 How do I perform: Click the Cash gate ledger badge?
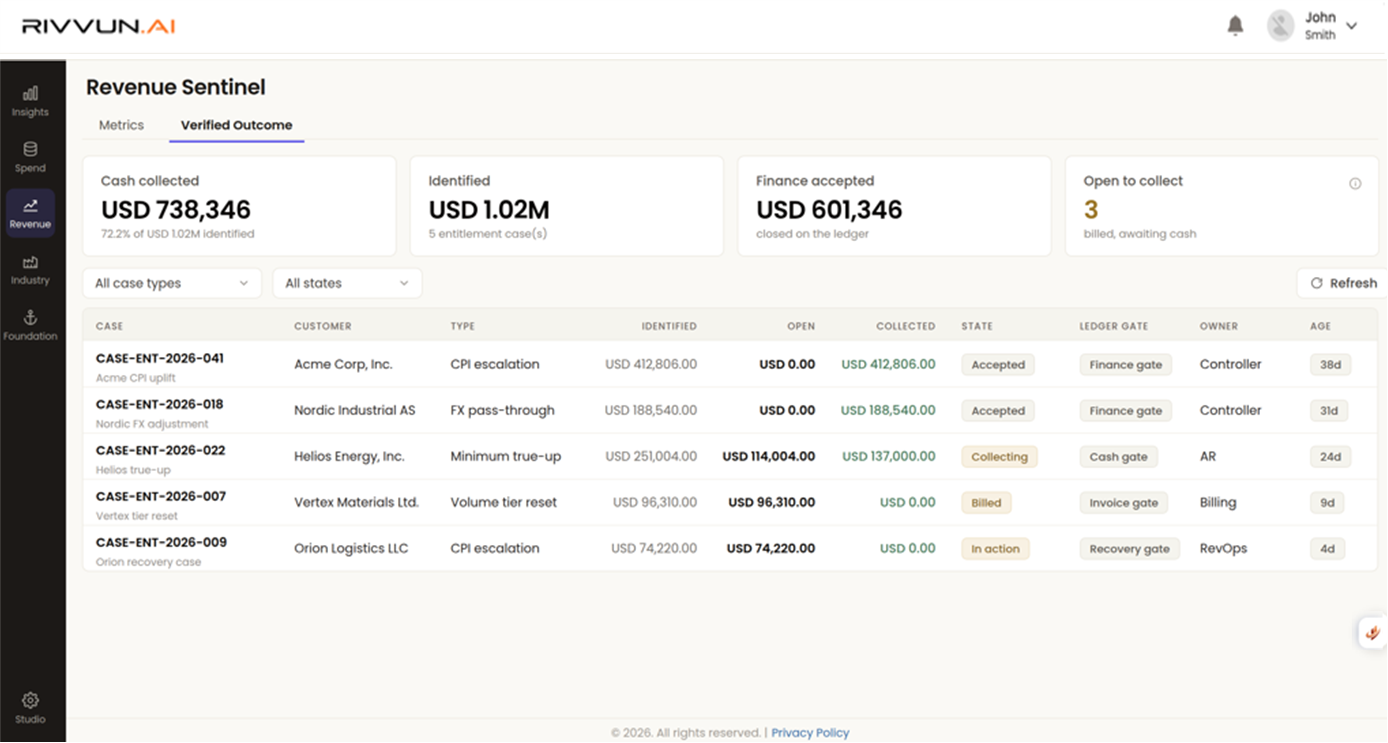coord(1118,457)
